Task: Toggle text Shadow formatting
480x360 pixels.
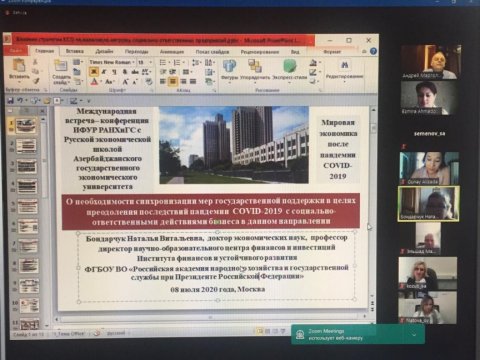Action: click(x=125, y=71)
